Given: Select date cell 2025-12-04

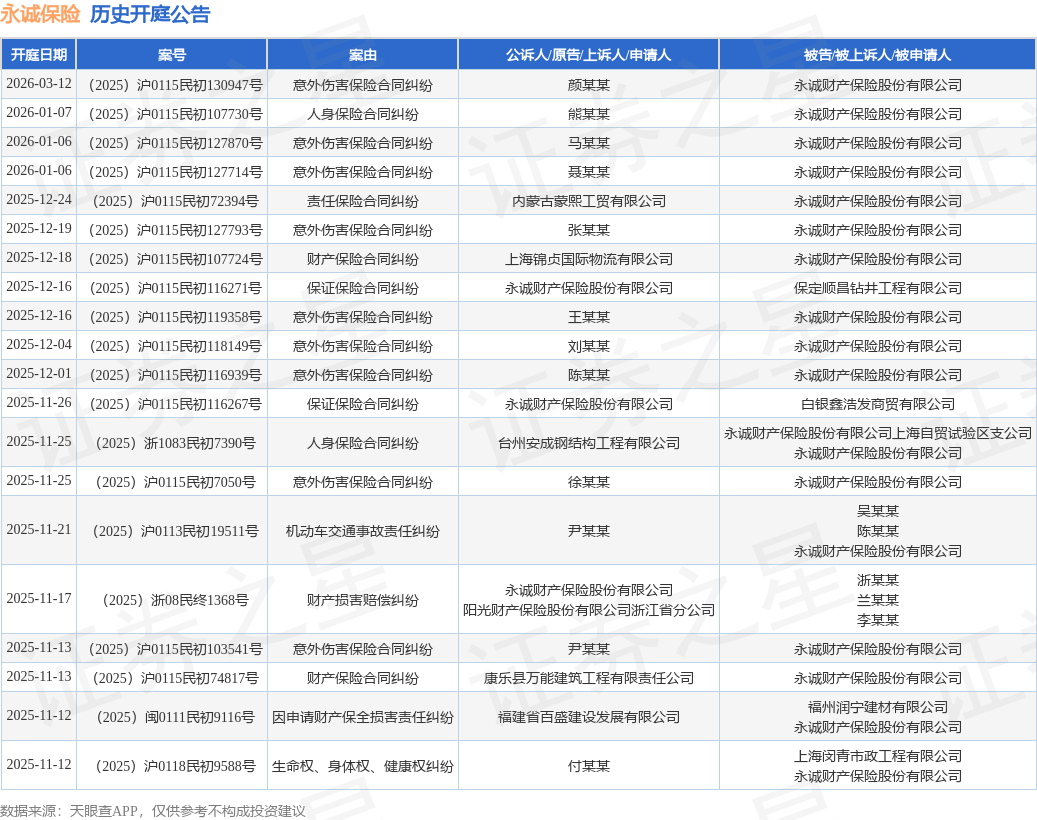Looking at the screenshot, I should [39, 345].
